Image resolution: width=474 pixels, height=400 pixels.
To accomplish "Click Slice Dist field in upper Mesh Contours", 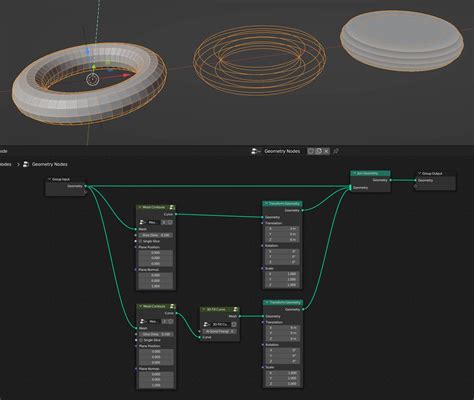I will click(x=156, y=235).
